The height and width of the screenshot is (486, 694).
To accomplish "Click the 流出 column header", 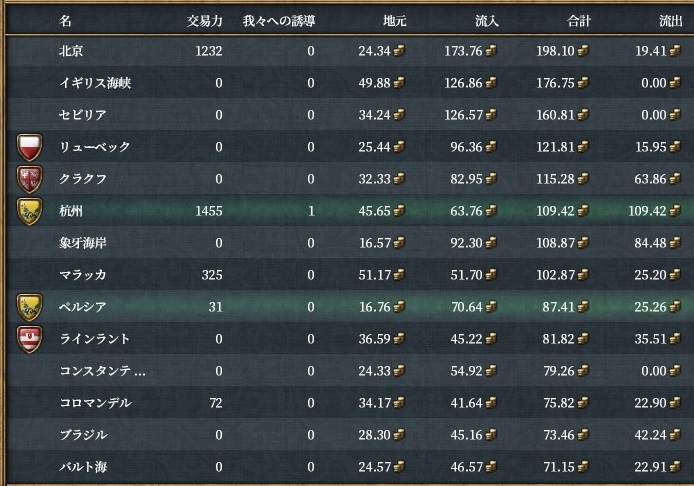I will pos(663,20).
